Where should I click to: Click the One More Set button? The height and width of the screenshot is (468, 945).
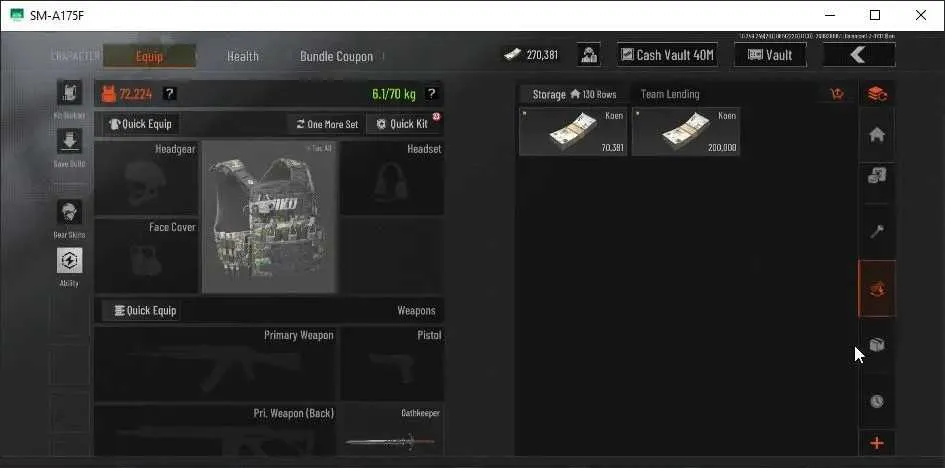tap(327, 124)
